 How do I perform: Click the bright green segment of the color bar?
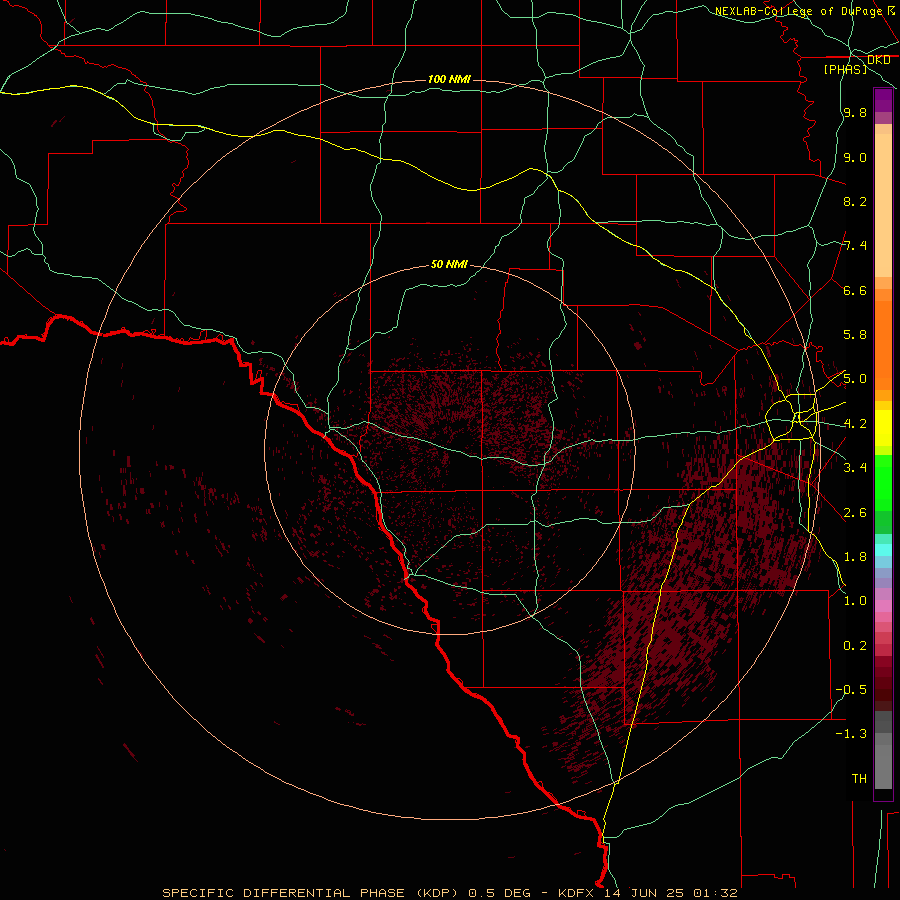[x=883, y=483]
